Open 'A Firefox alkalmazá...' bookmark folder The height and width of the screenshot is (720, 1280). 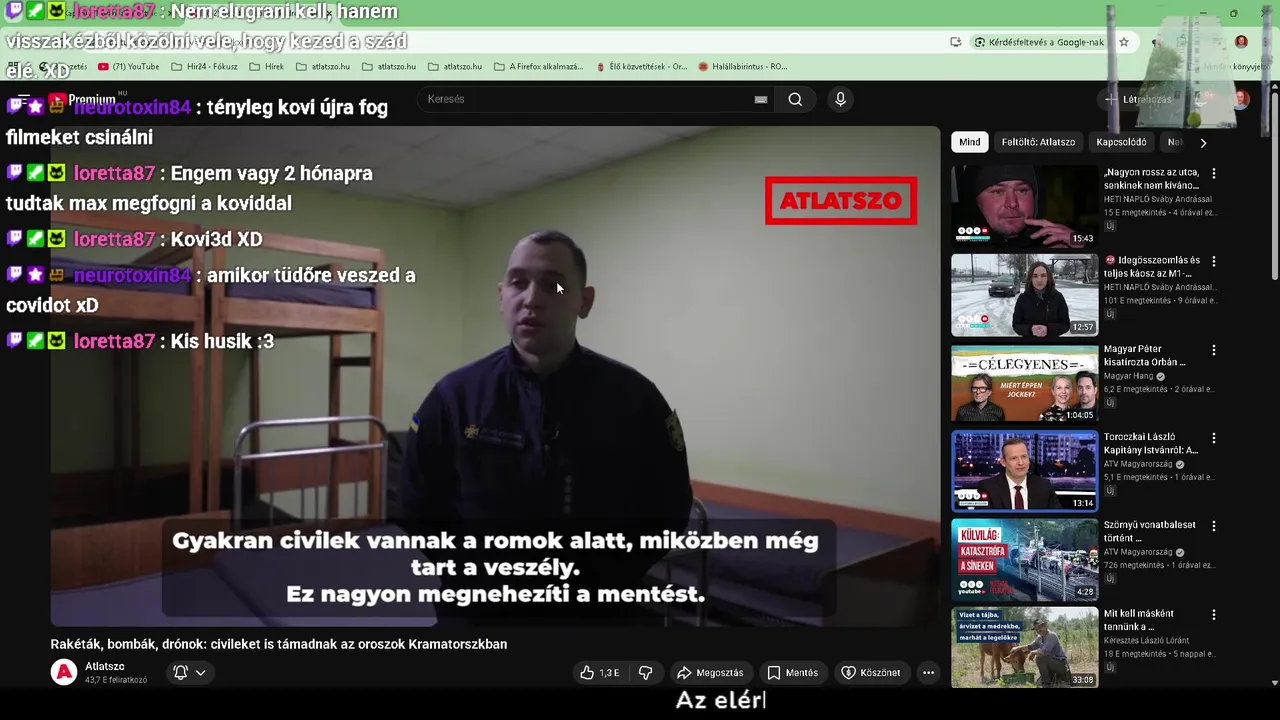(x=539, y=67)
